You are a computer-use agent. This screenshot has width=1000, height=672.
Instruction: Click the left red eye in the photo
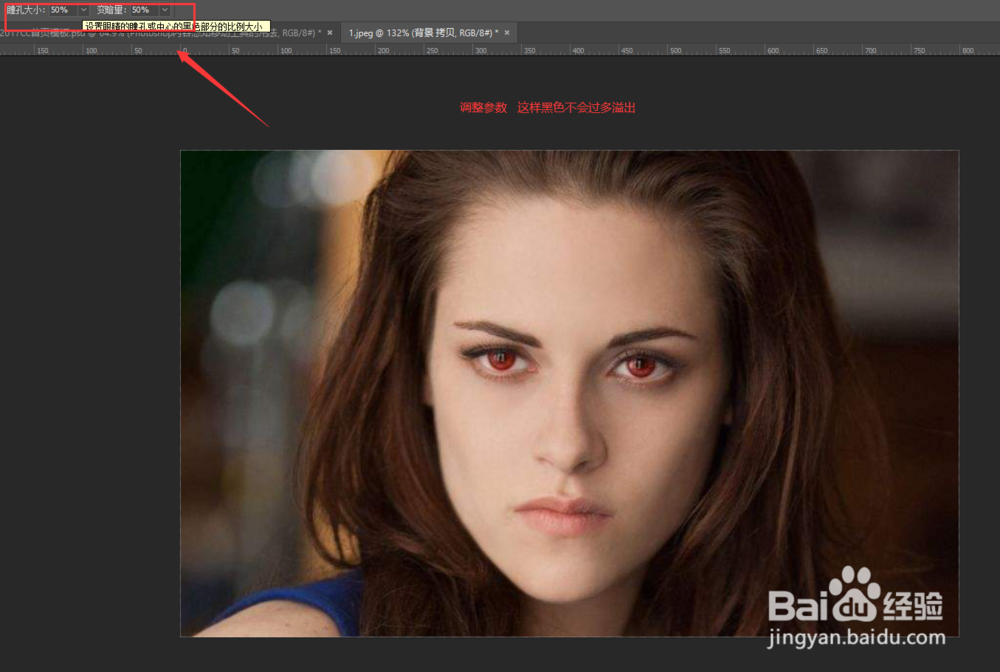pyautogui.click(x=502, y=360)
